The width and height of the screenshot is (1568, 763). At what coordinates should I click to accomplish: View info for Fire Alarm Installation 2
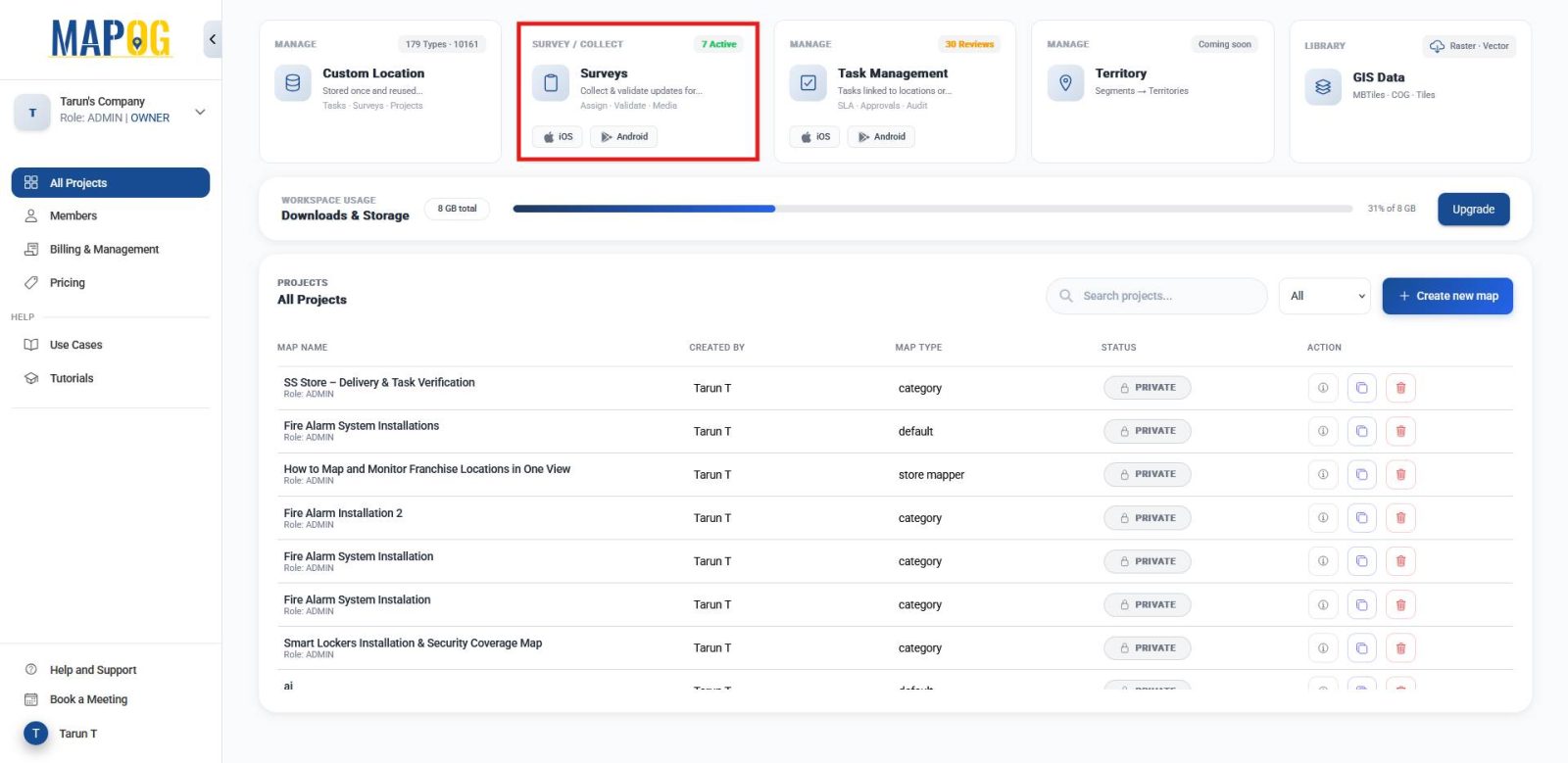[x=1322, y=518]
